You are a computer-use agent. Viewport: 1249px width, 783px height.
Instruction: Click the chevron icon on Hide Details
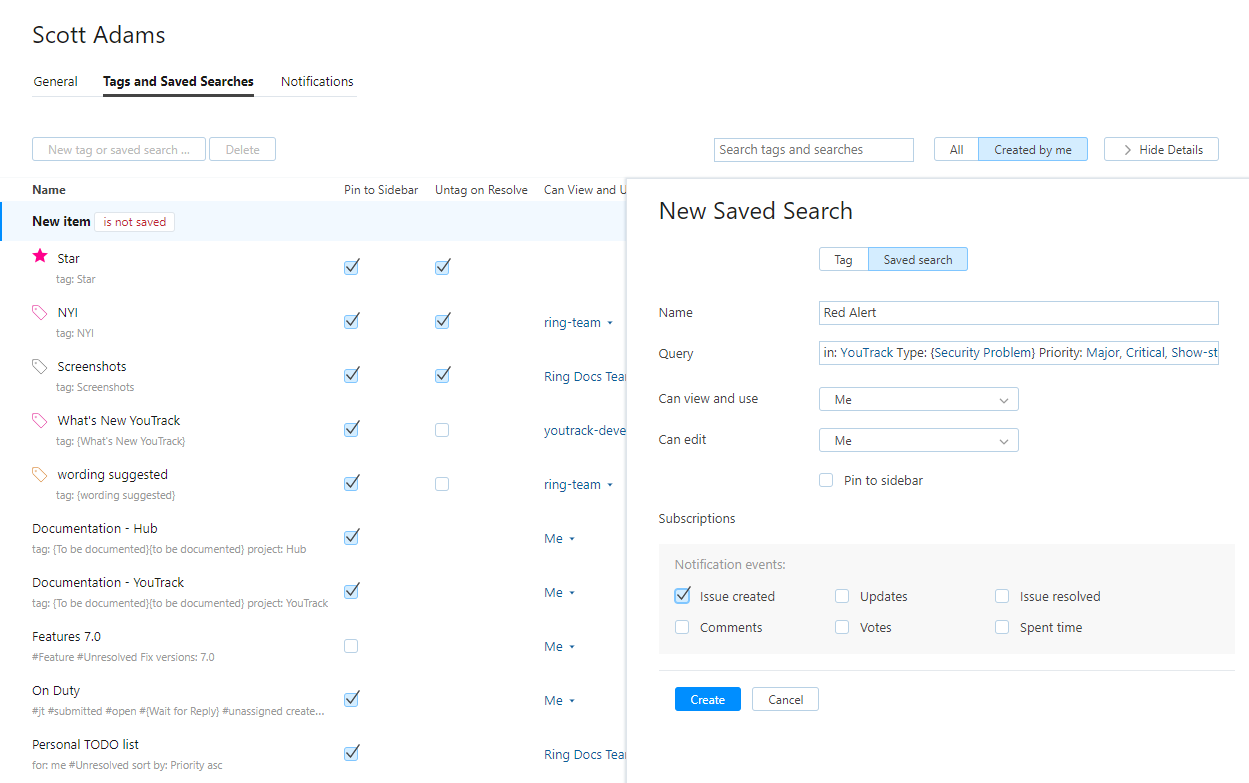[x=1127, y=150]
